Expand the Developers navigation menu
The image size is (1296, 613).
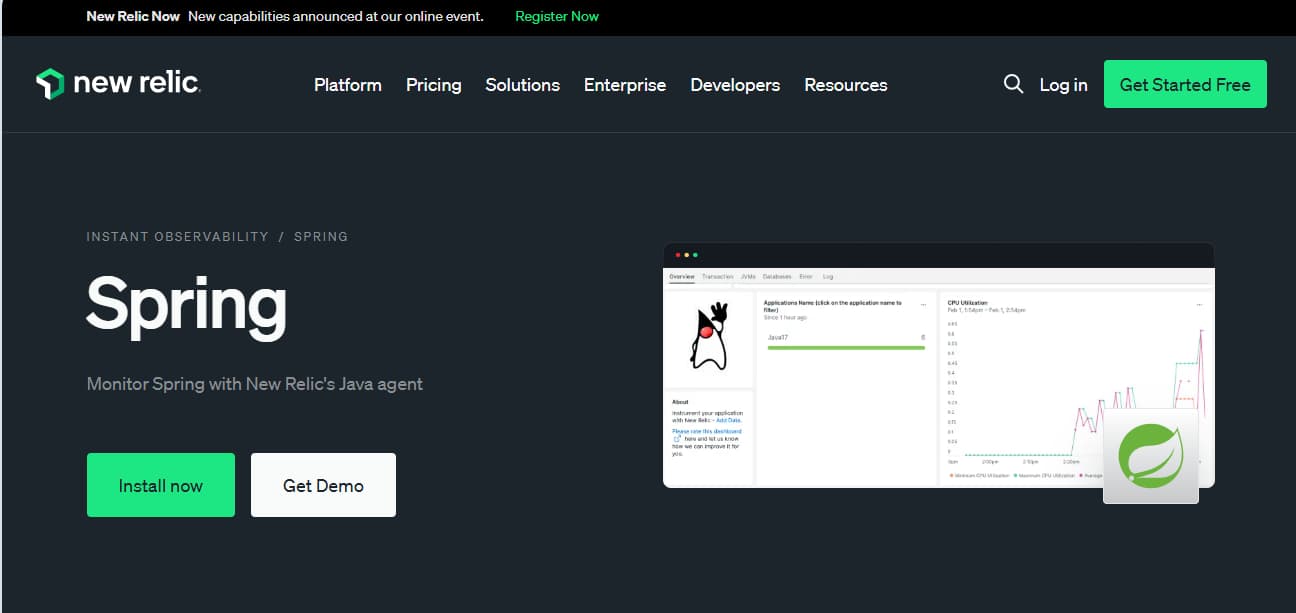tap(735, 85)
